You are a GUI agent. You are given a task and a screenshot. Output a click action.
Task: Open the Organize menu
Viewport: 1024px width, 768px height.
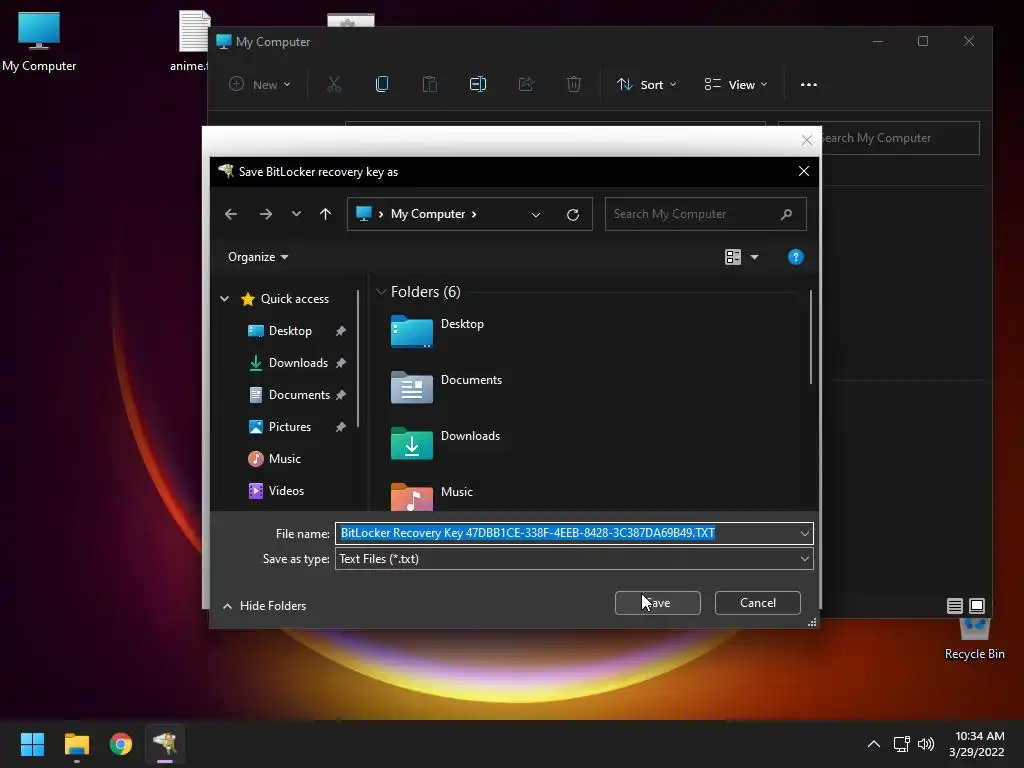tap(258, 257)
